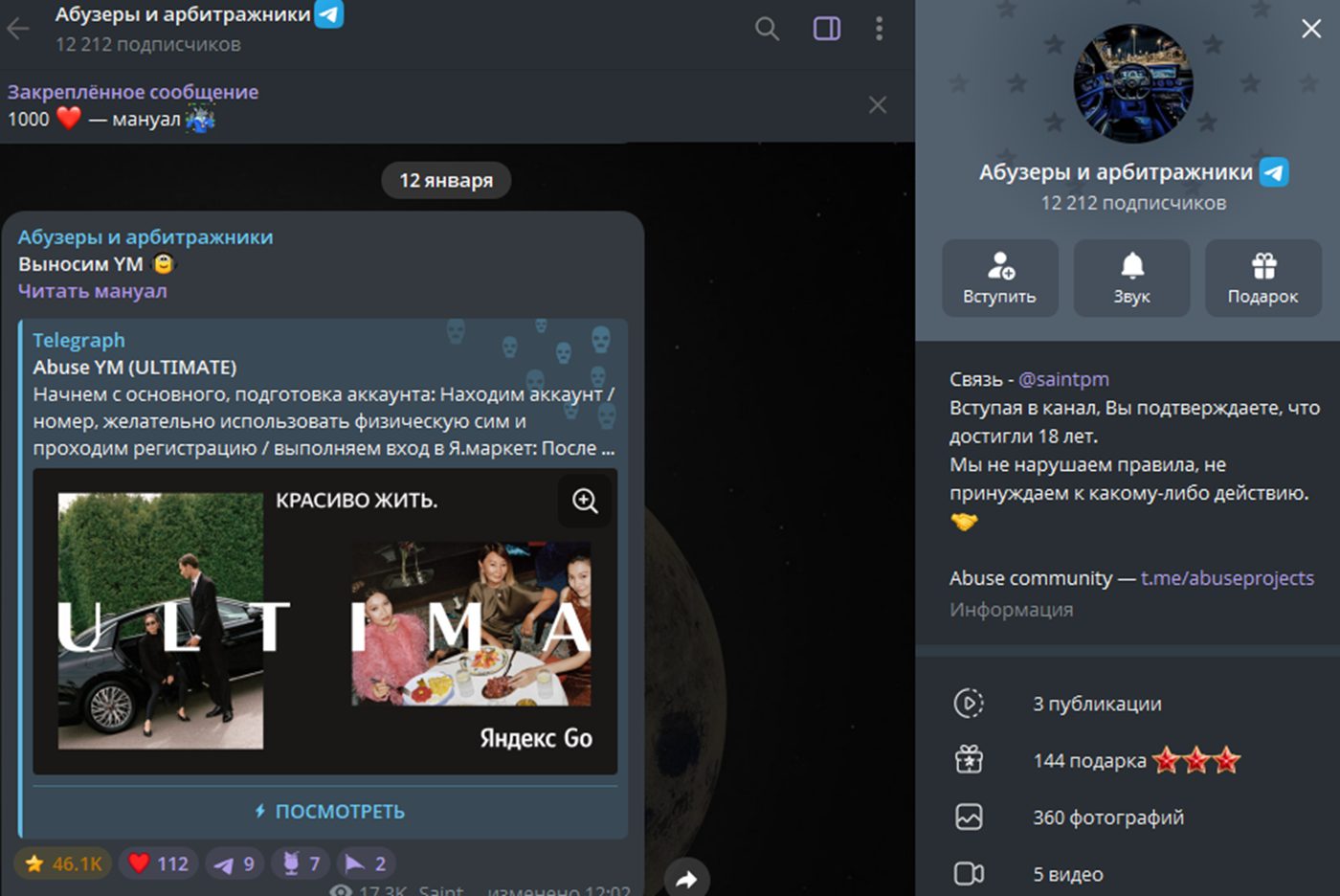Click the back arrow in chat header
This screenshot has width=1340, height=896.
(18, 29)
